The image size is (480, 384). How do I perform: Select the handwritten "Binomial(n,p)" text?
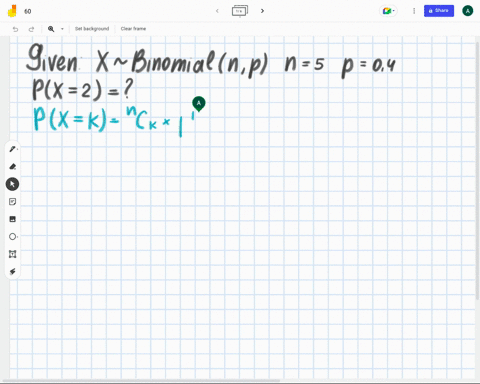coord(199,62)
